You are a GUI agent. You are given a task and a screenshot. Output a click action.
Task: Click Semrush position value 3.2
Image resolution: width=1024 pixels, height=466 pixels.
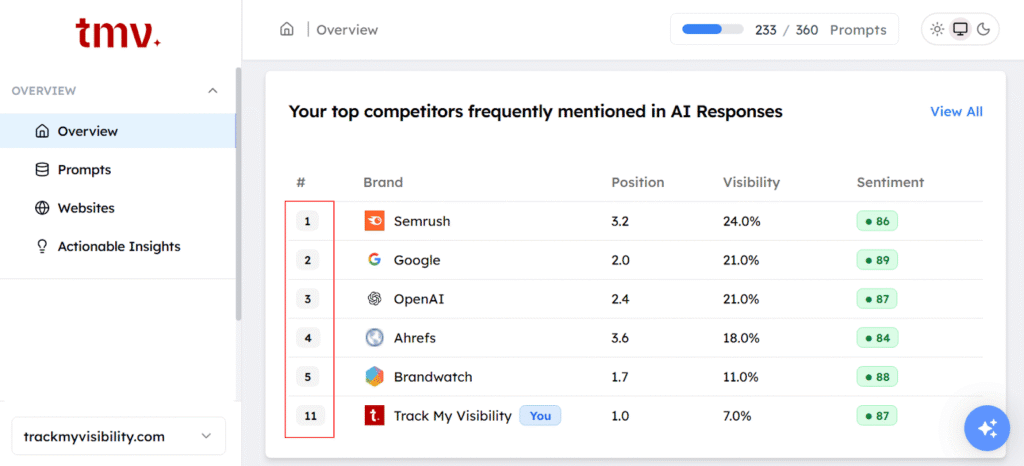(x=620, y=221)
